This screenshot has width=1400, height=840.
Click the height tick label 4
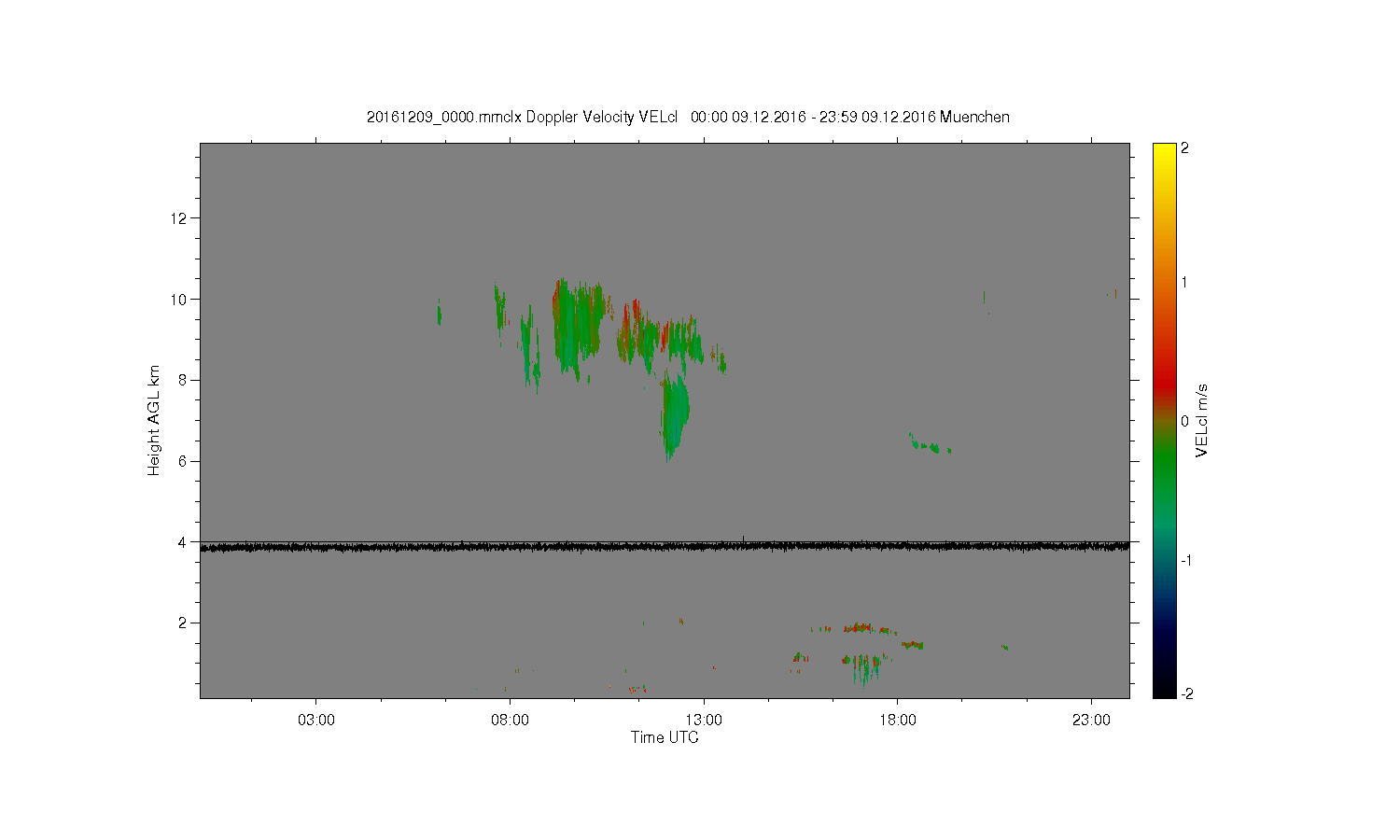tap(183, 542)
